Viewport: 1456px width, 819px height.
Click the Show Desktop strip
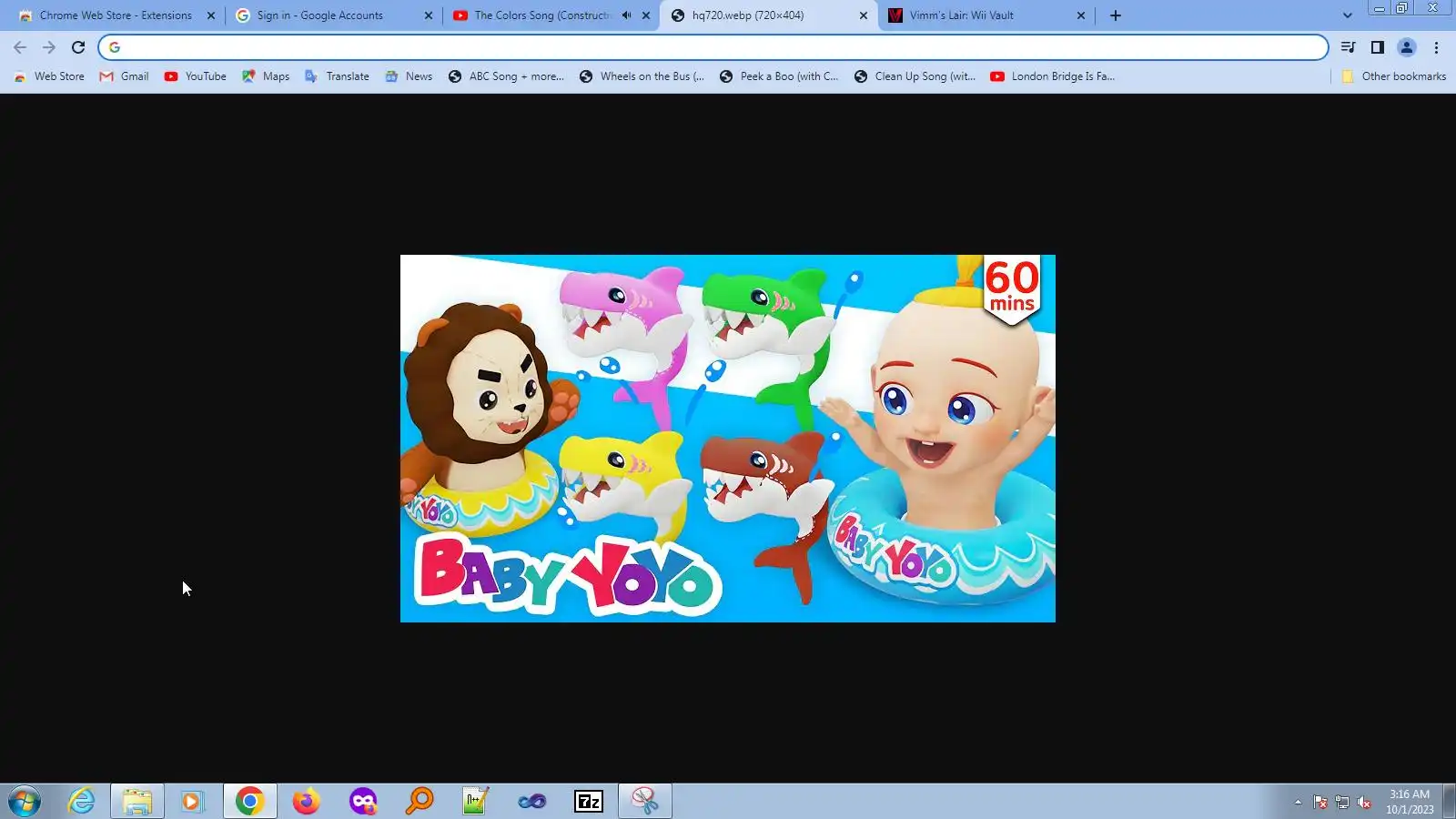pyautogui.click(x=1450, y=802)
